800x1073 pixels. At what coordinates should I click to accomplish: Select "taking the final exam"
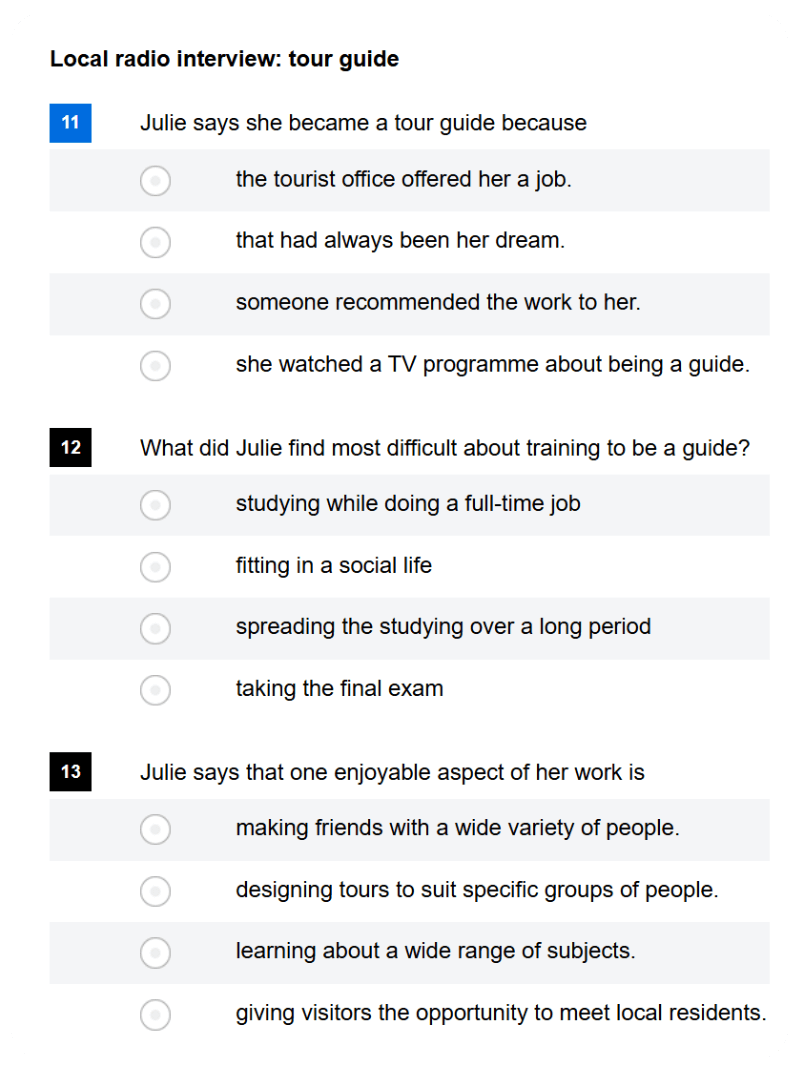point(155,690)
